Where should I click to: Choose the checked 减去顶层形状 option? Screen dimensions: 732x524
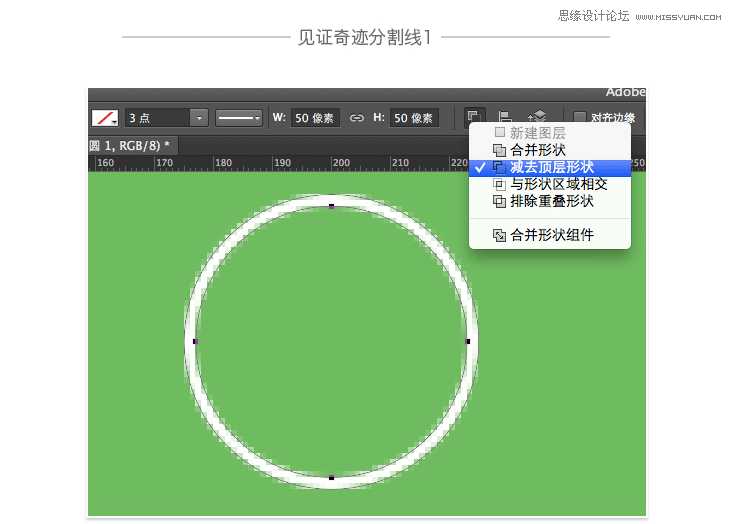549,167
